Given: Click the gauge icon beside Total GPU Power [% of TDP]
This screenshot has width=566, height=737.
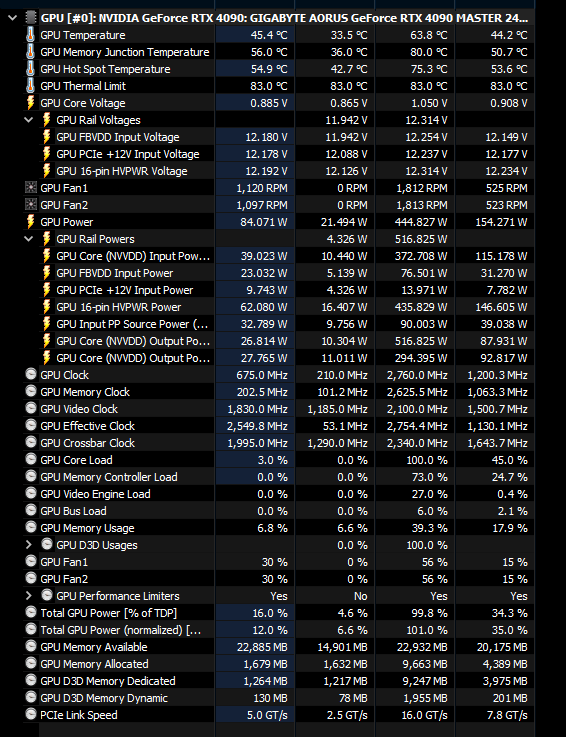Looking at the screenshot, I should pos(31,612).
